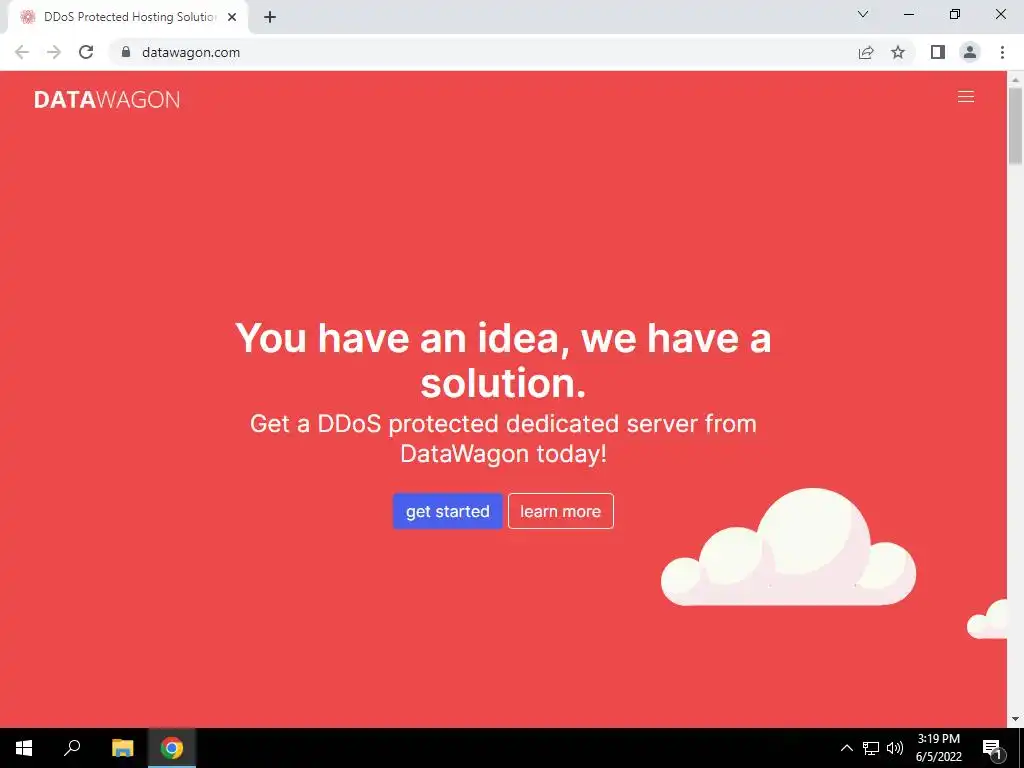Image resolution: width=1024 pixels, height=768 pixels.
Task: Close the Chrome window
Action: (1000, 14)
